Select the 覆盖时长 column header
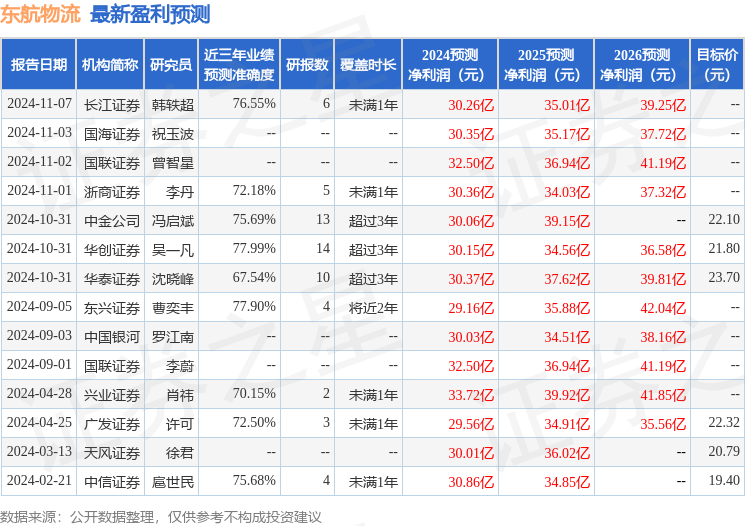Viewport: 745px width, 526px height. (368, 64)
